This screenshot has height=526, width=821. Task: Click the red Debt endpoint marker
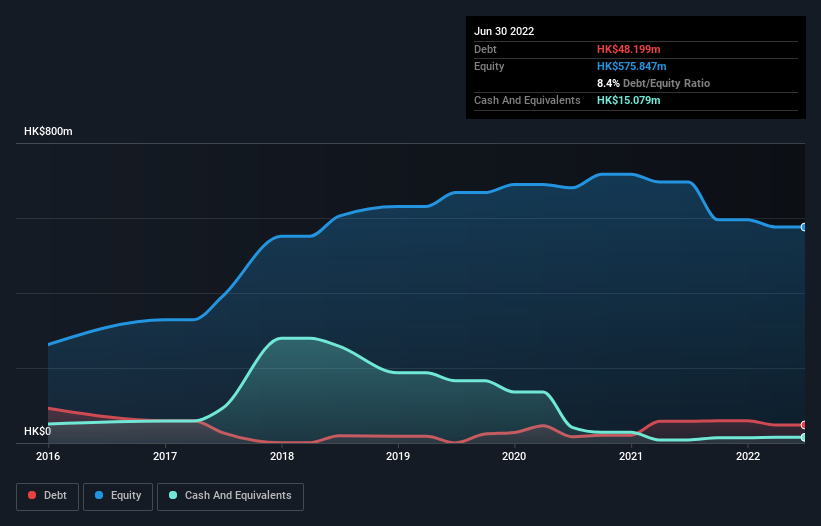804,425
